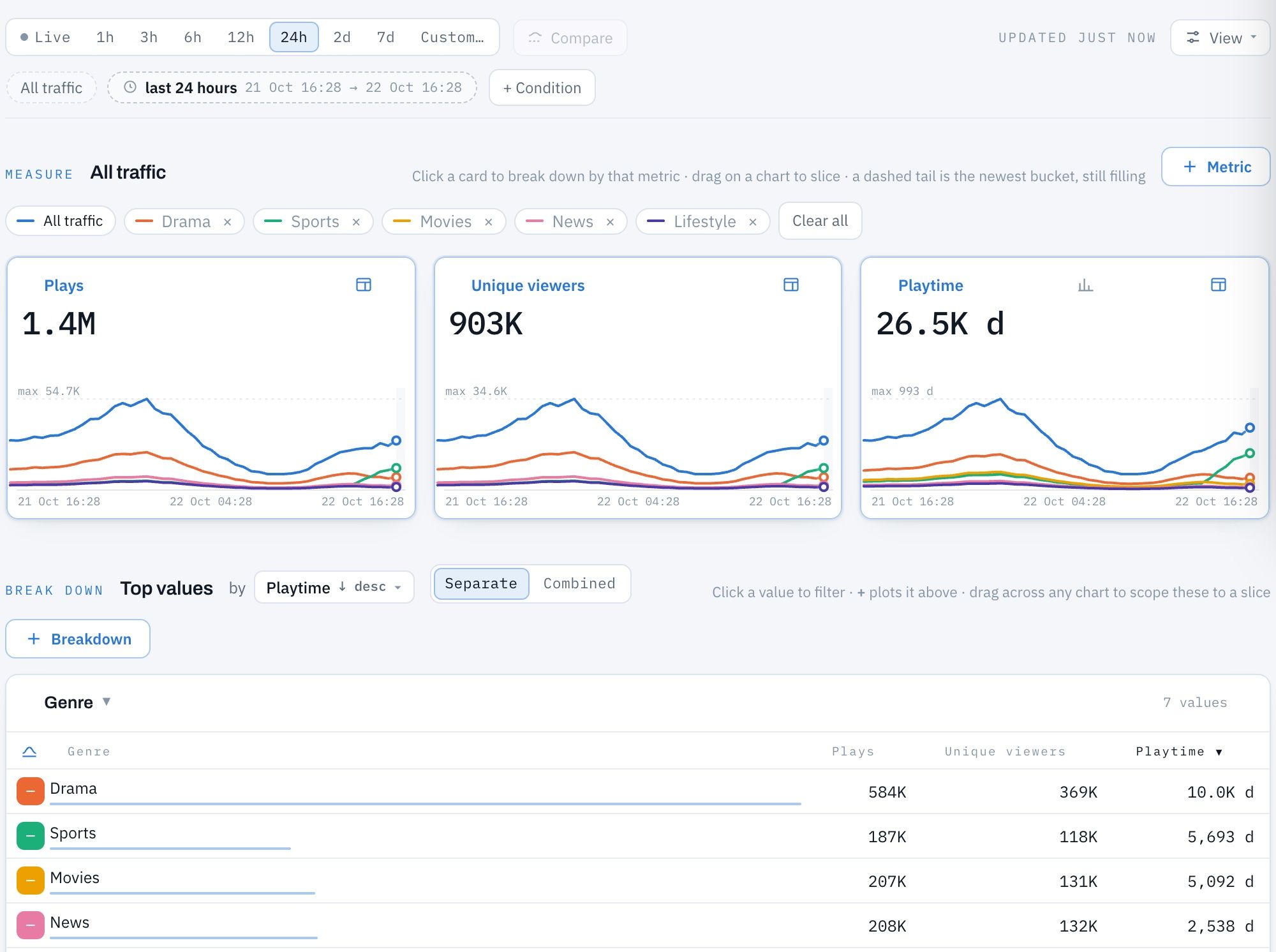This screenshot has width=1276, height=952.
Task: Add a new Condition filter
Action: point(542,87)
